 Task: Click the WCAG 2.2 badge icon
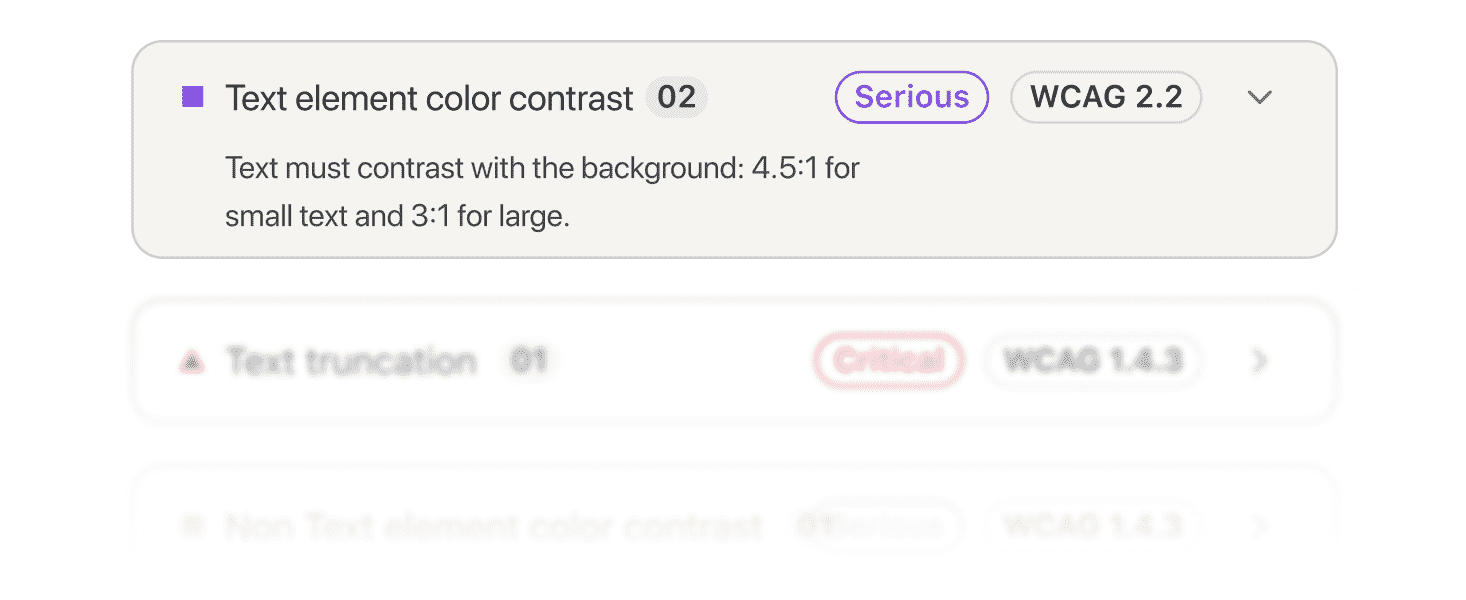pos(1106,97)
